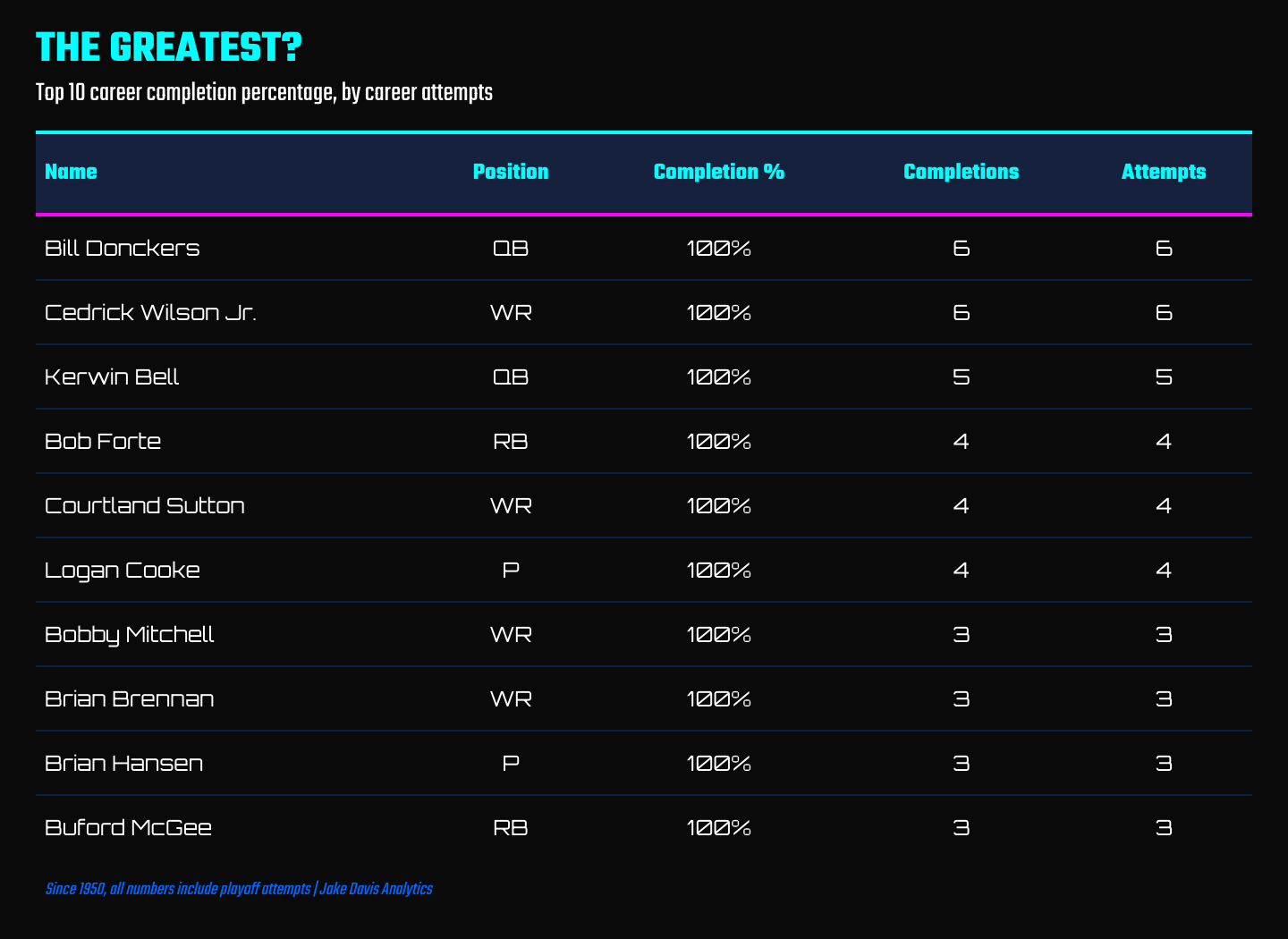The height and width of the screenshot is (939, 1288).
Task: Click the career completion percentage subtitle
Action: point(264,93)
